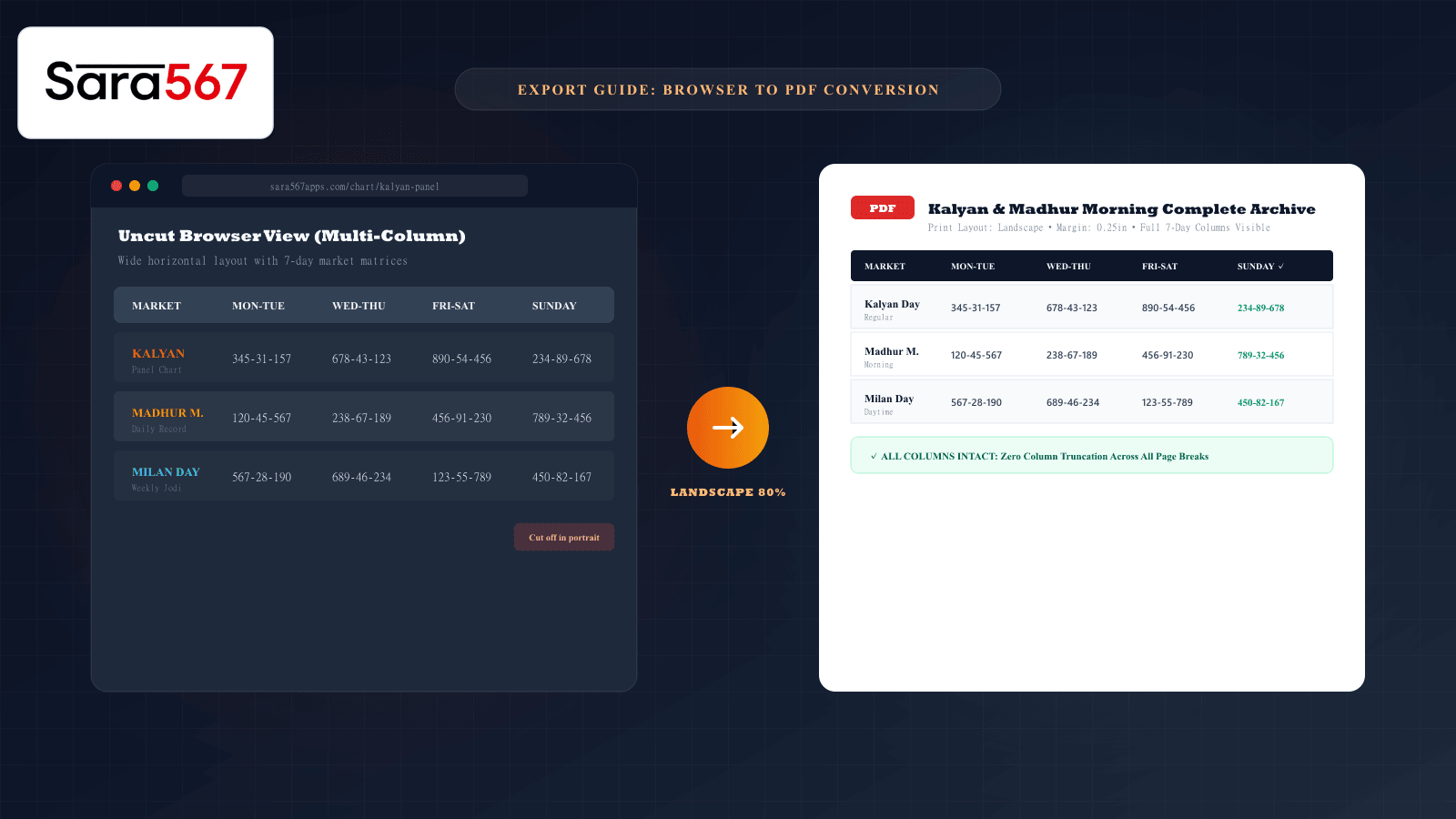Click the Cut off in portrait button
1456x819 pixels.
tap(564, 537)
